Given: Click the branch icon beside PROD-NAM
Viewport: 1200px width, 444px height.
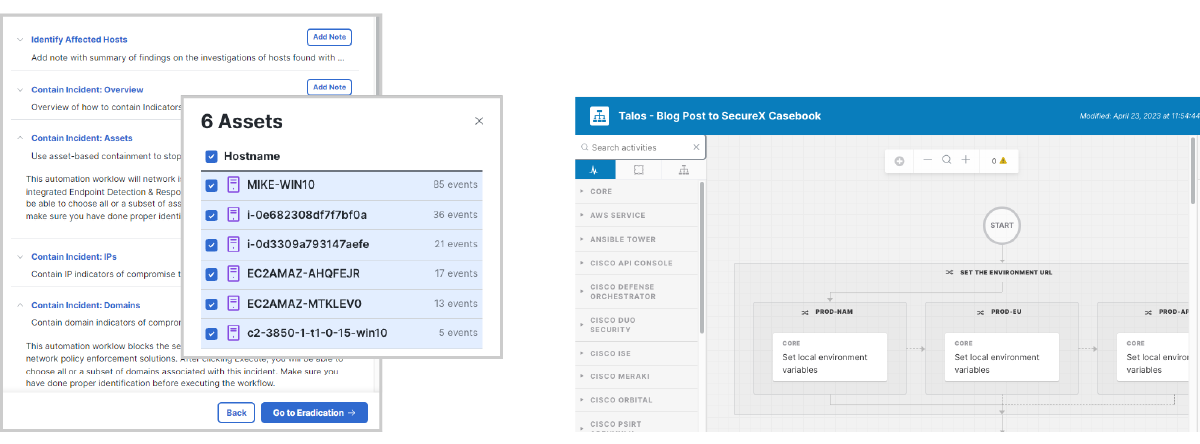Looking at the screenshot, I should (x=804, y=311).
